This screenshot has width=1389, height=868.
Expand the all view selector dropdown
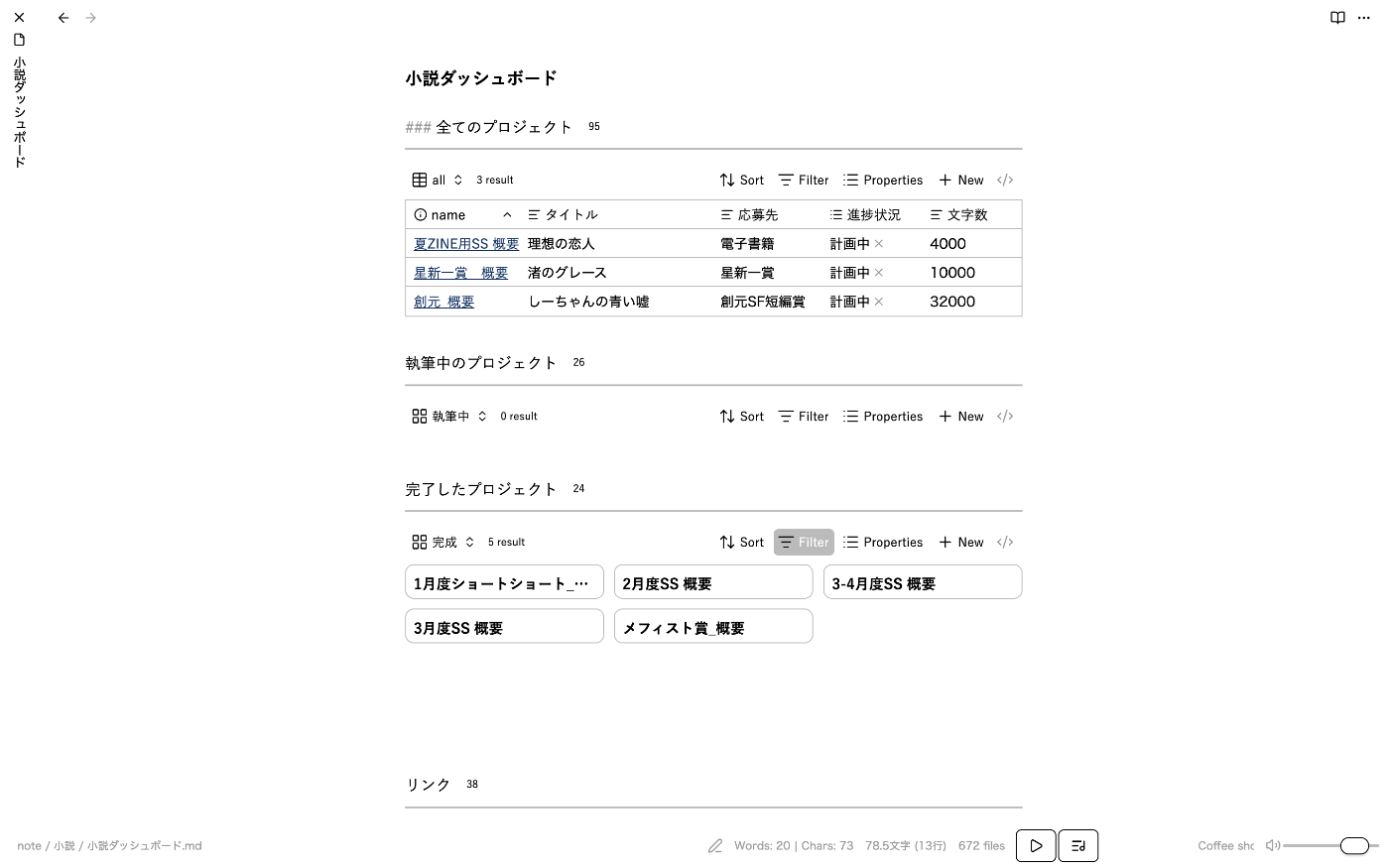438,180
